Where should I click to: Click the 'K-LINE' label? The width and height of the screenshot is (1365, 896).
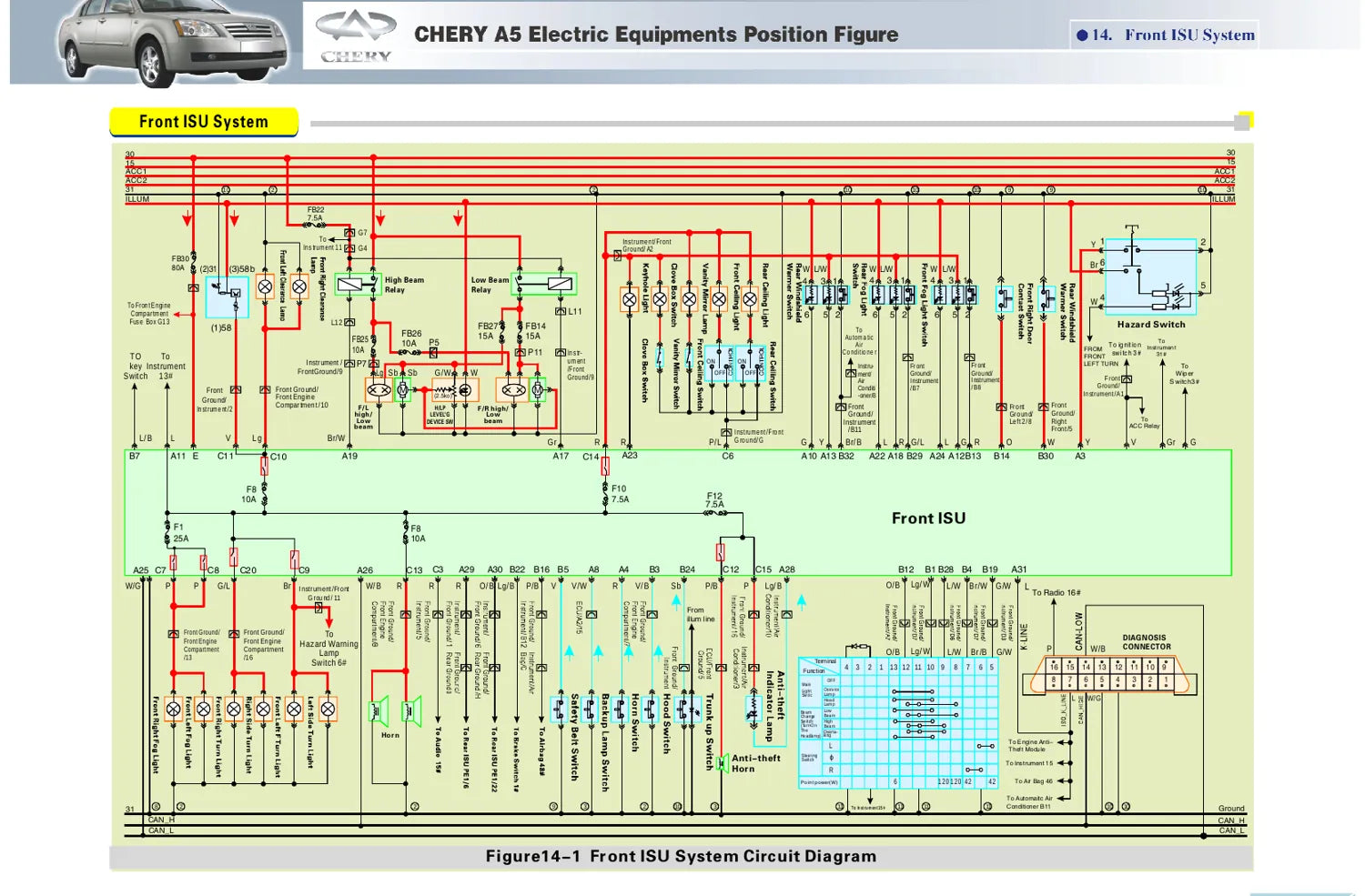[x=1024, y=637]
